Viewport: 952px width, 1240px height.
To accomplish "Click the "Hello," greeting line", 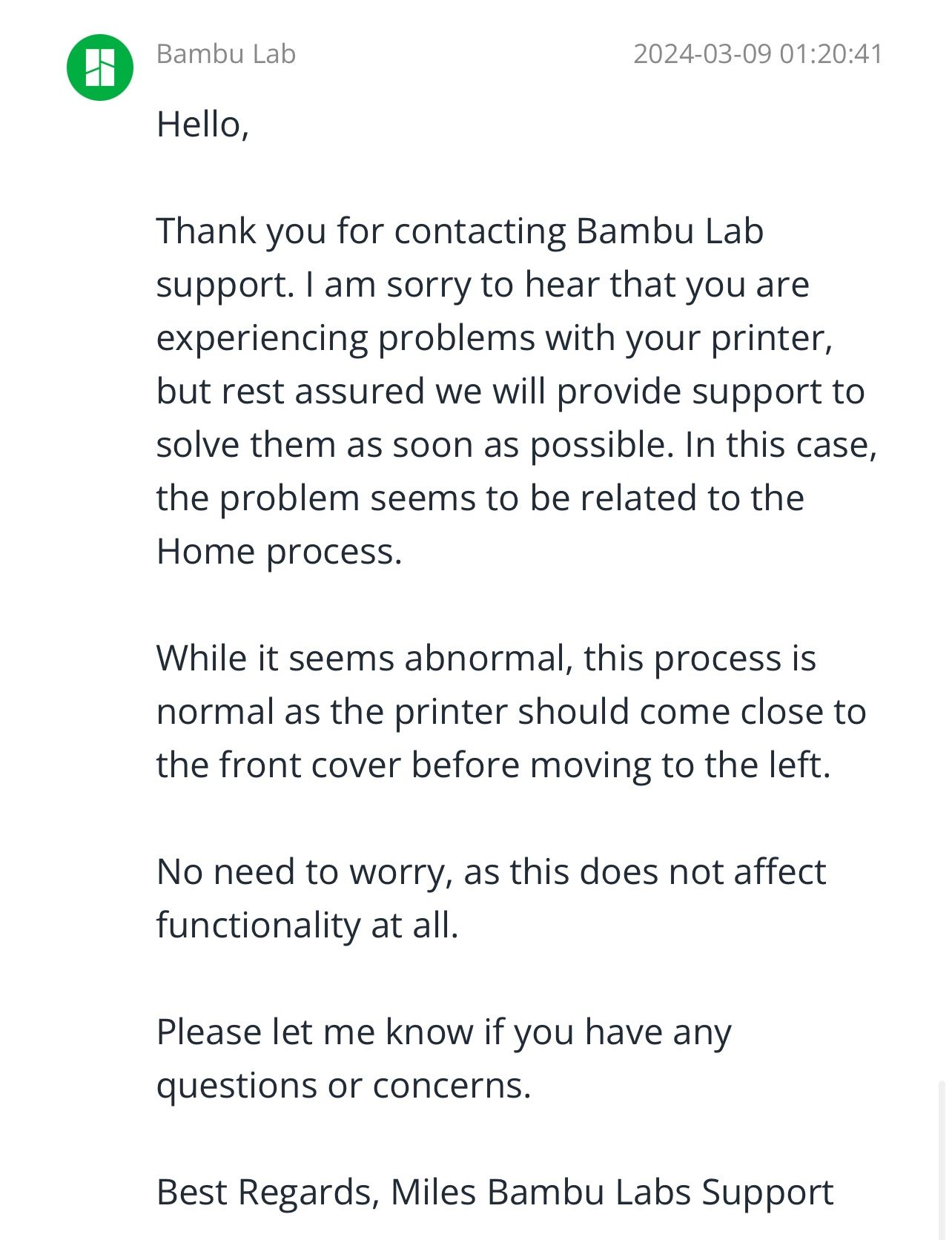I will (x=202, y=125).
